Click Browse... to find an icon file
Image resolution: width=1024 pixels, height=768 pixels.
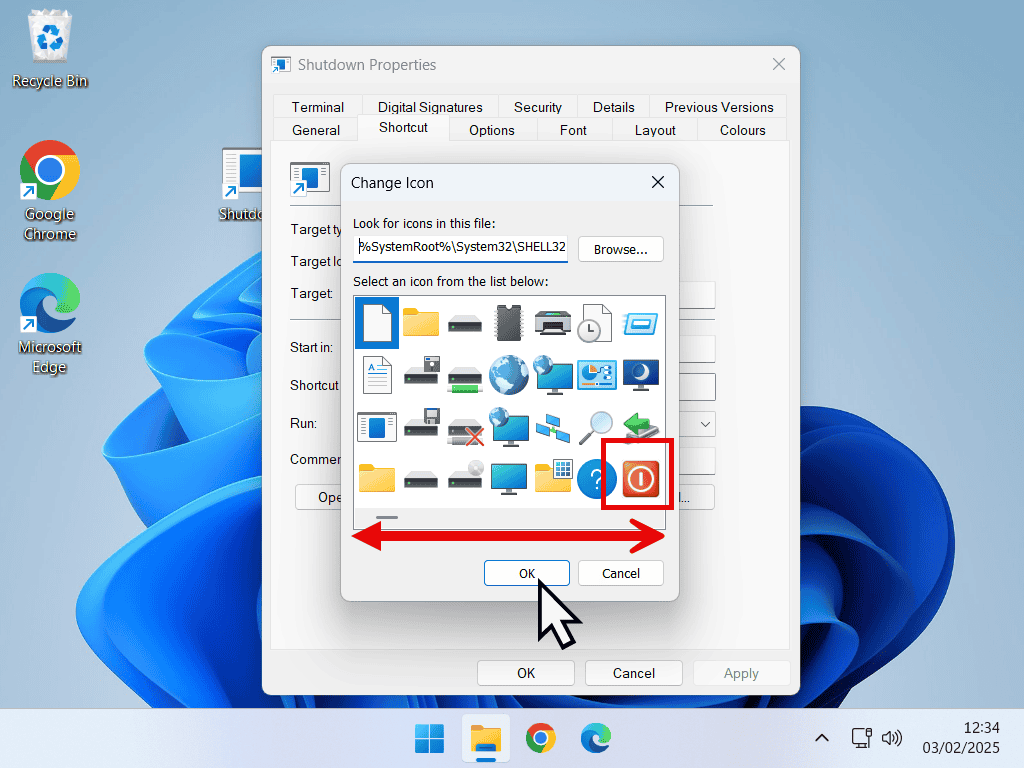(x=620, y=249)
